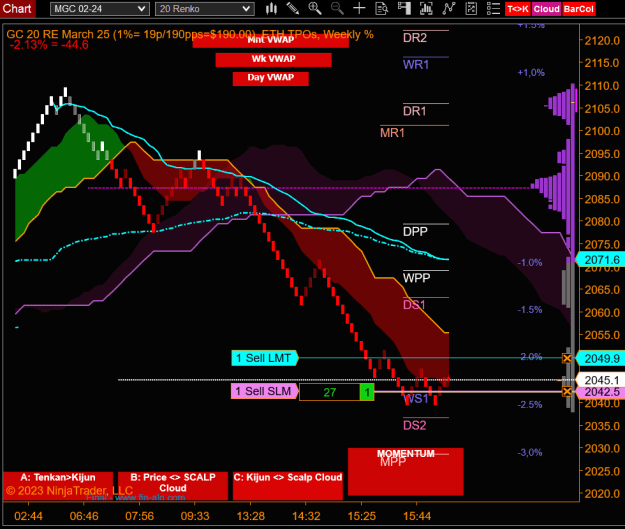Open the bar type chart style icon
The height and width of the screenshot is (529, 625).
click(271, 9)
